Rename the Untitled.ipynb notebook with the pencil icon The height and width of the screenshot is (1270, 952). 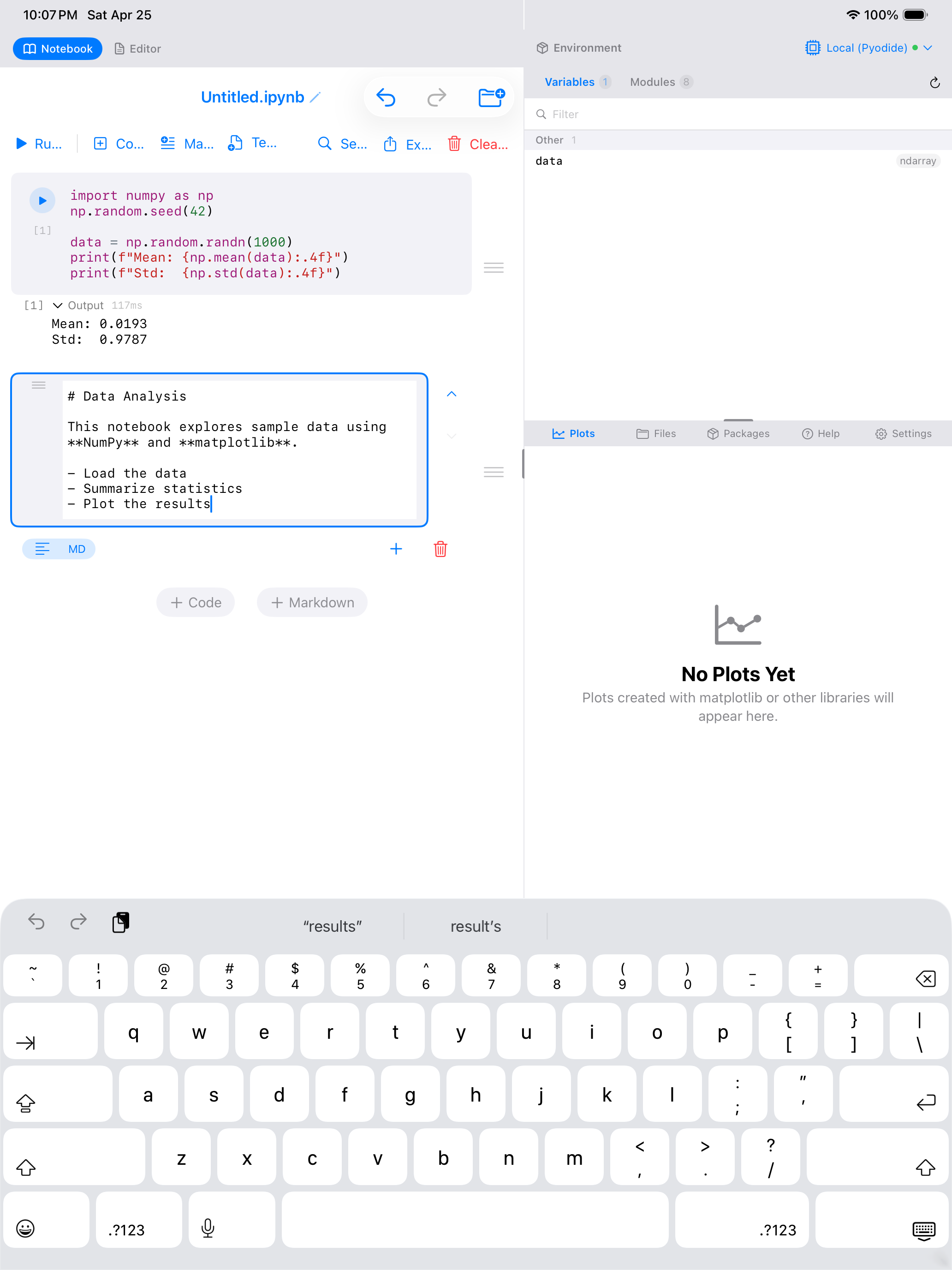[315, 98]
